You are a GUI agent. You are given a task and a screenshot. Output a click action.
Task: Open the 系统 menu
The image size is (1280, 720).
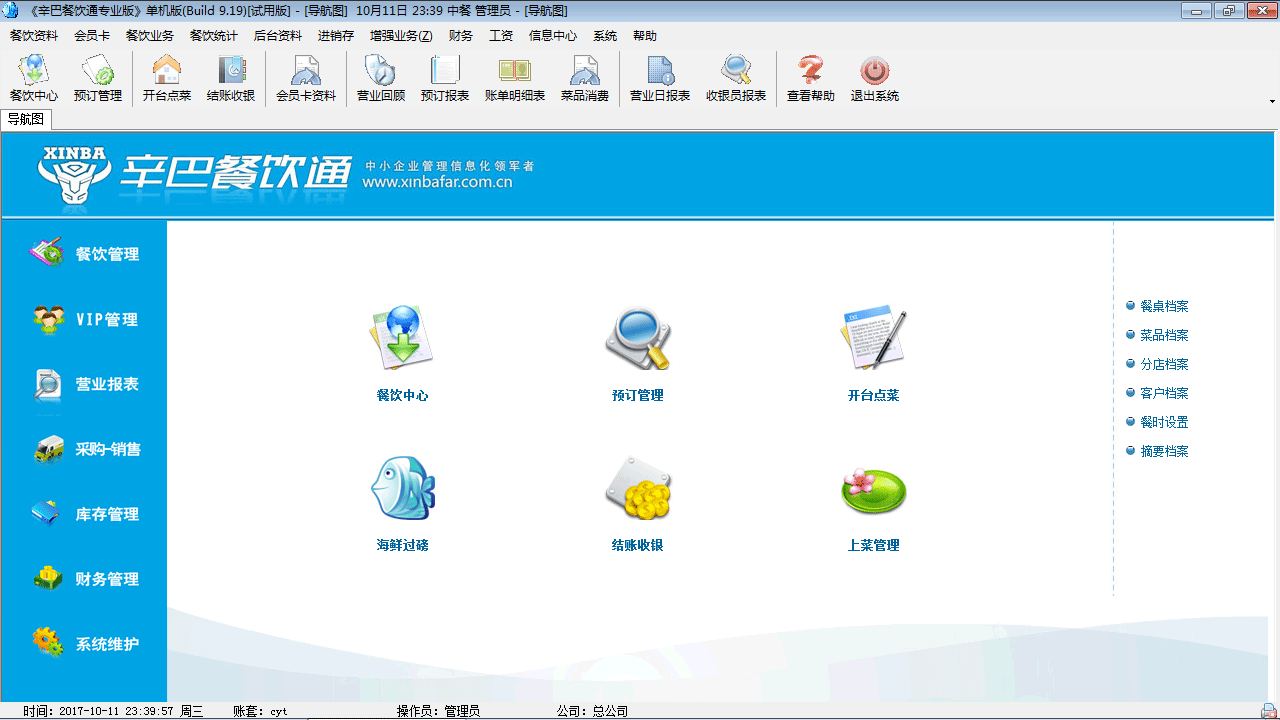(x=605, y=36)
